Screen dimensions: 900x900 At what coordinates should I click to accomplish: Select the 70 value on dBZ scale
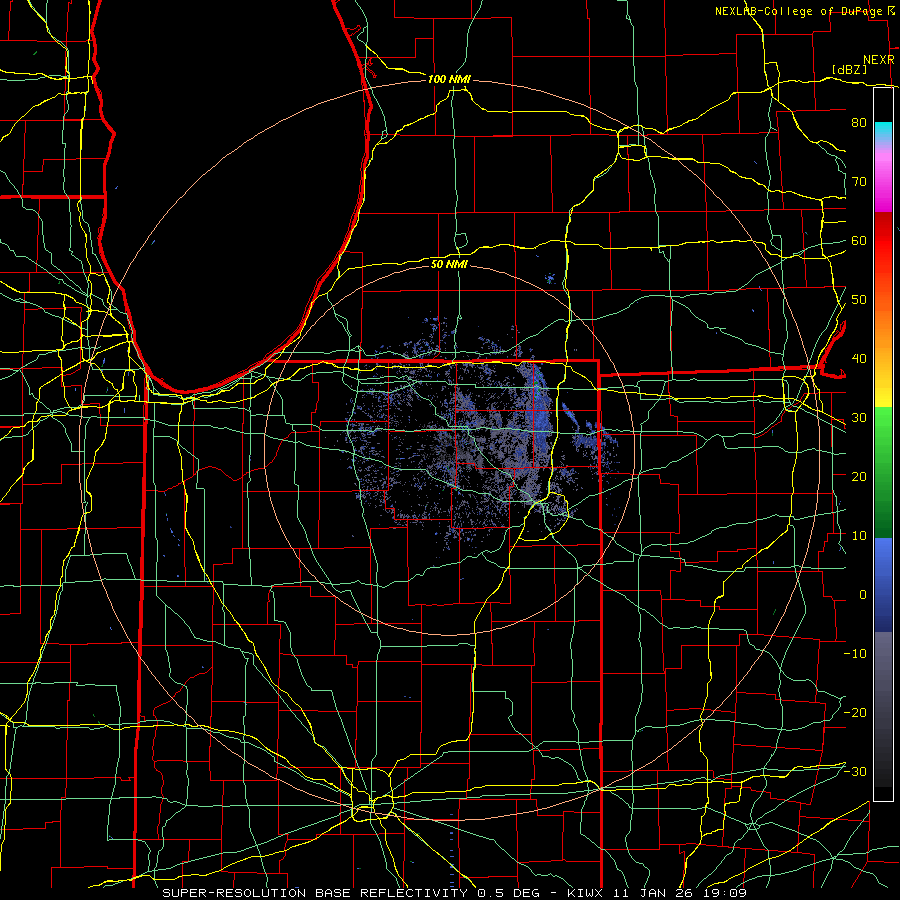pyautogui.click(x=859, y=181)
